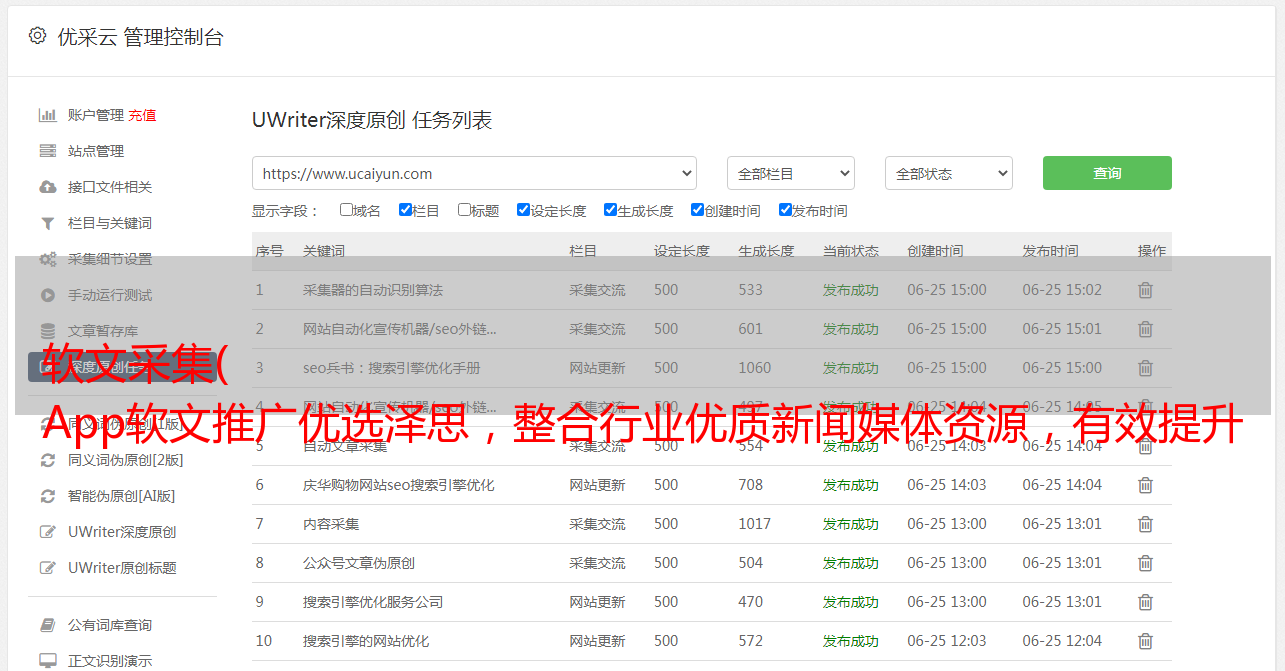Go to UWriter原创标题 menu item
The height and width of the screenshot is (671, 1285).
pyautogui.click(x=122, y=568)
